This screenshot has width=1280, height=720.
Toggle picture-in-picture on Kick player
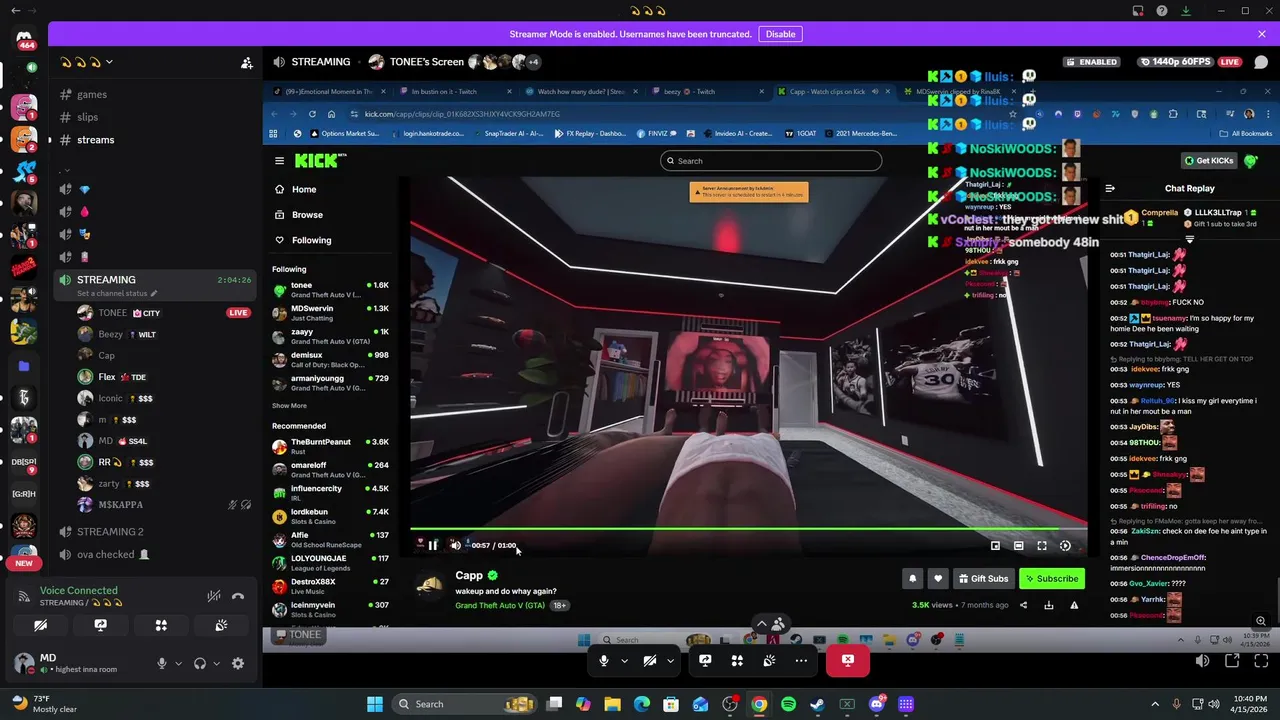pos(995,546)
